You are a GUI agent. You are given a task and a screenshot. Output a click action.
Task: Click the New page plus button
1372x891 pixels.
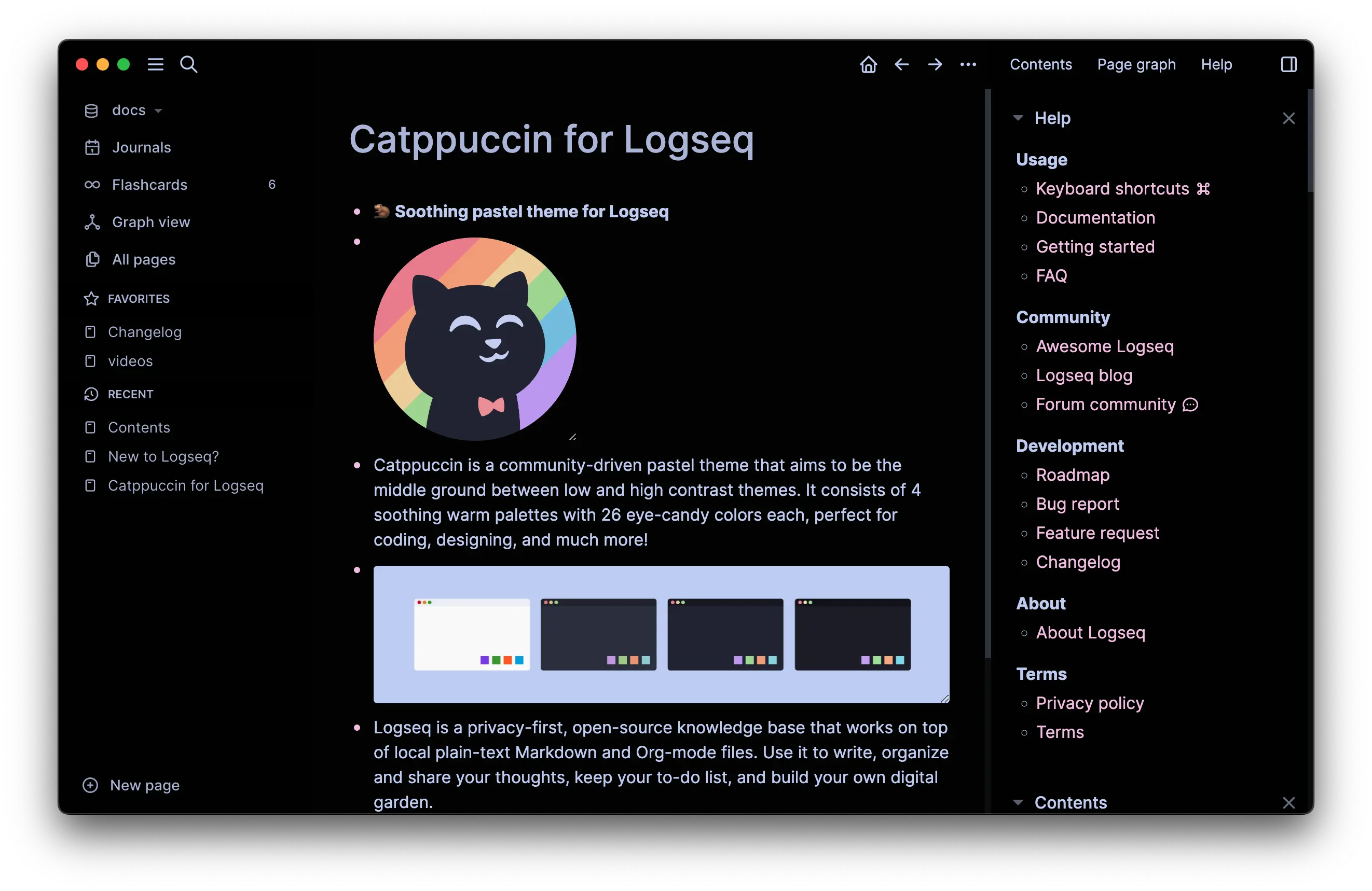pos(90,785)
